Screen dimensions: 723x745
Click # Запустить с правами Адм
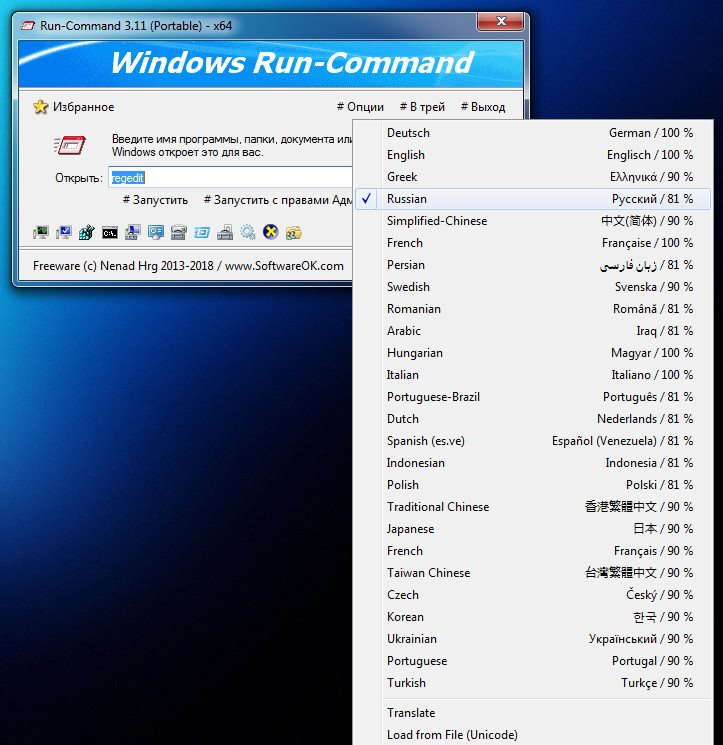(x=278, y=200)
